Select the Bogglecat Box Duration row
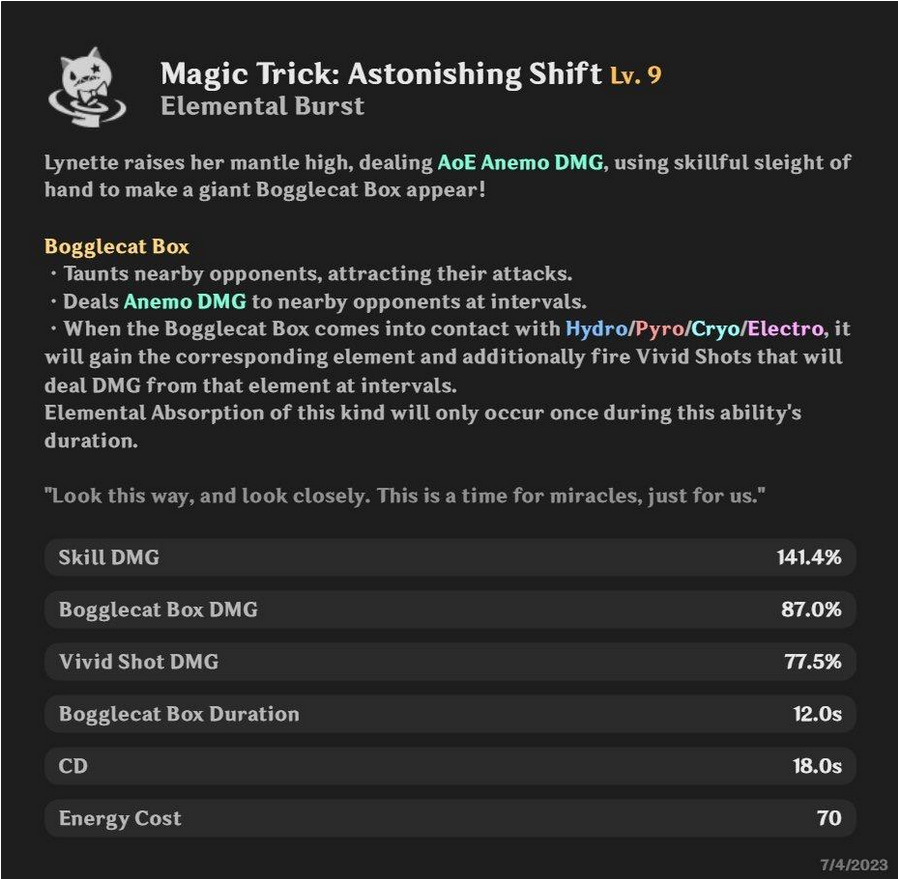The image size is (898, 879). [x=450, y=714]
